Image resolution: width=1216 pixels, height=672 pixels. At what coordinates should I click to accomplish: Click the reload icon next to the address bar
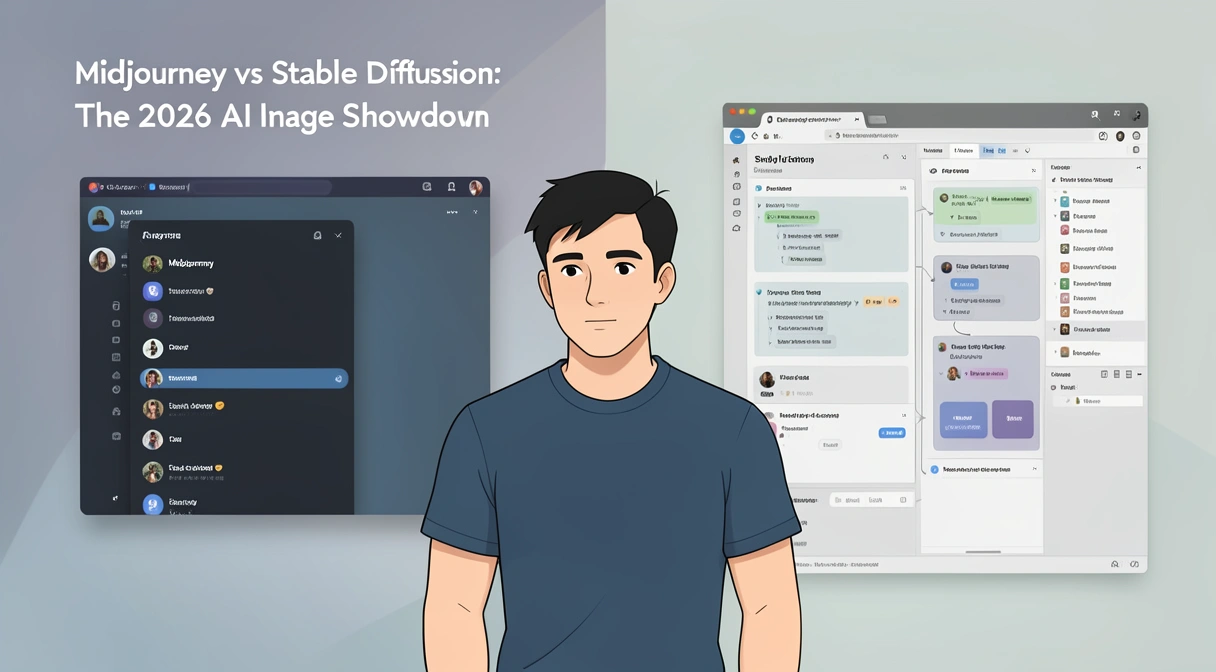click(x=755, y=135)
